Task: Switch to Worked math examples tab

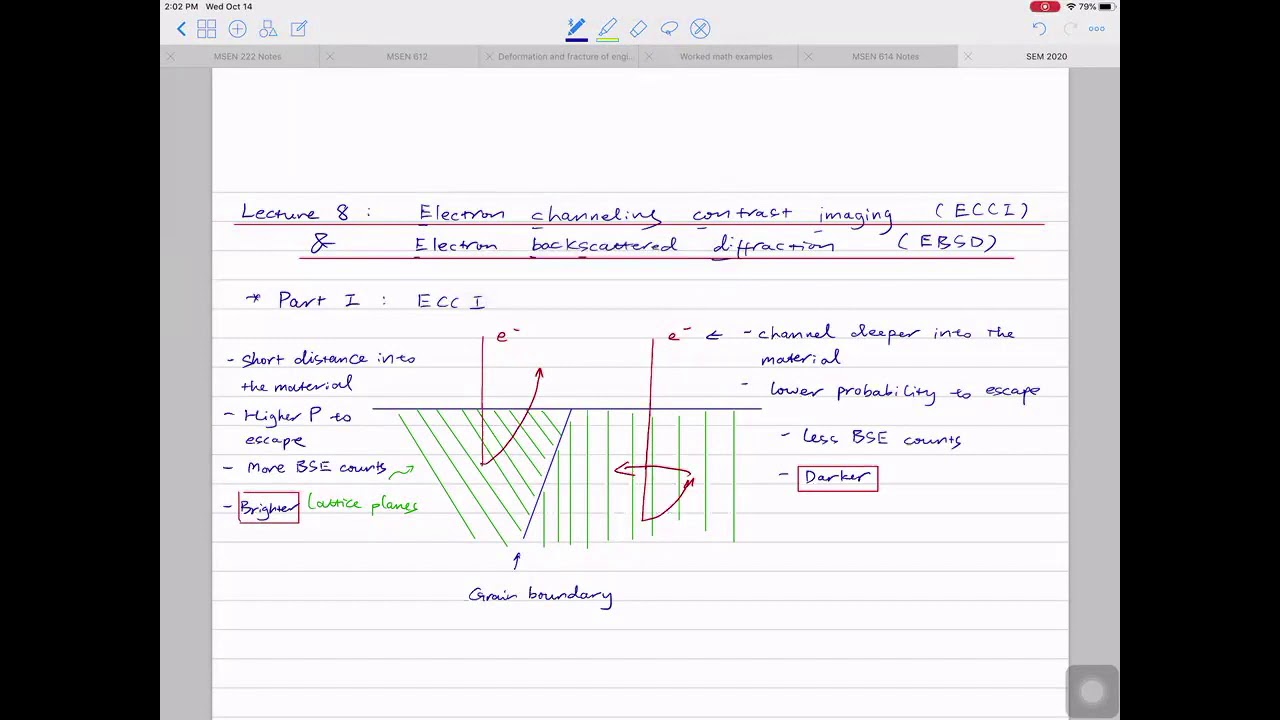Action: pyautogui.click(x=726, y=57)
